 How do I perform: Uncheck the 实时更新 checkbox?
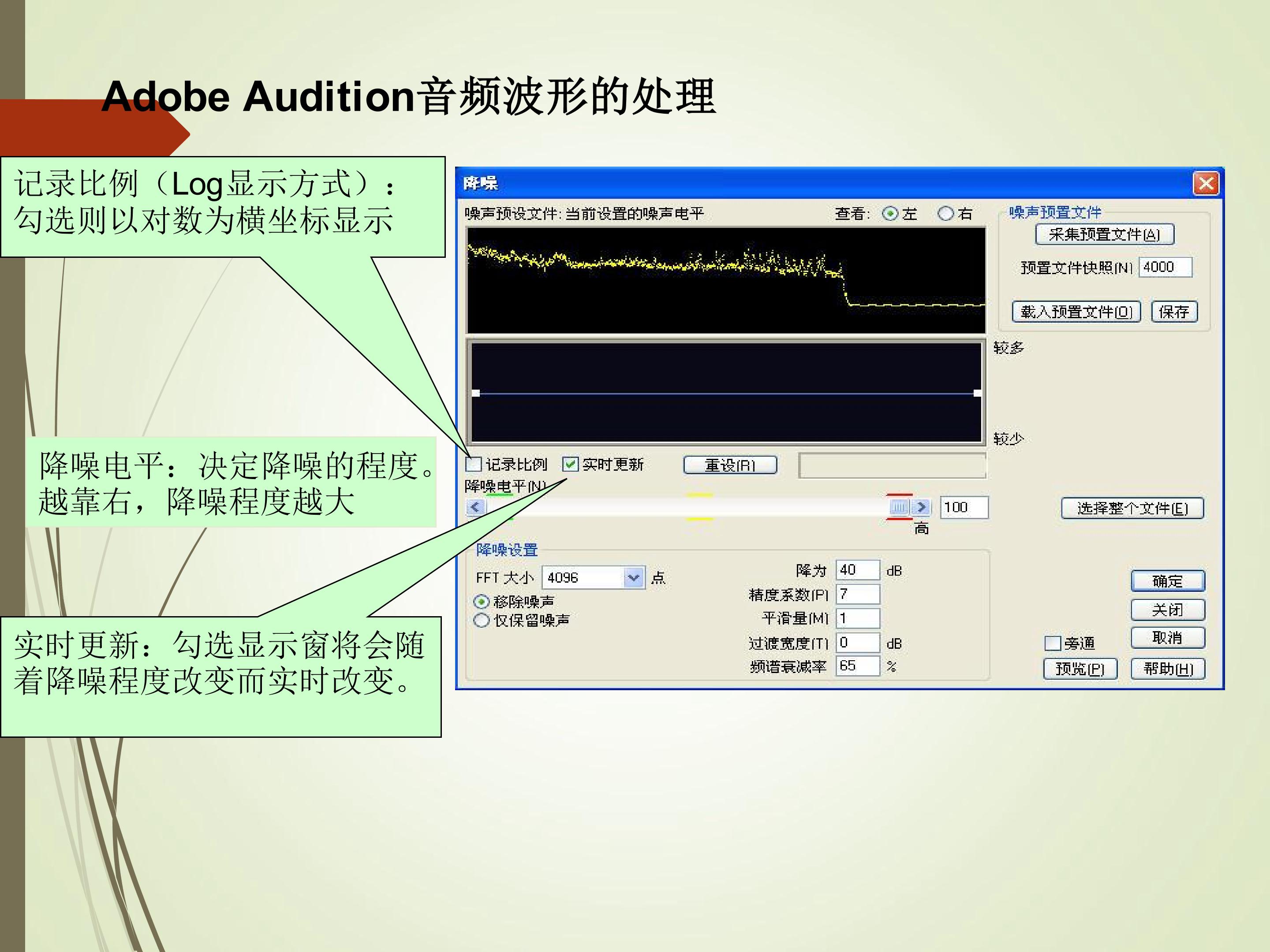(x=570, y=464)
